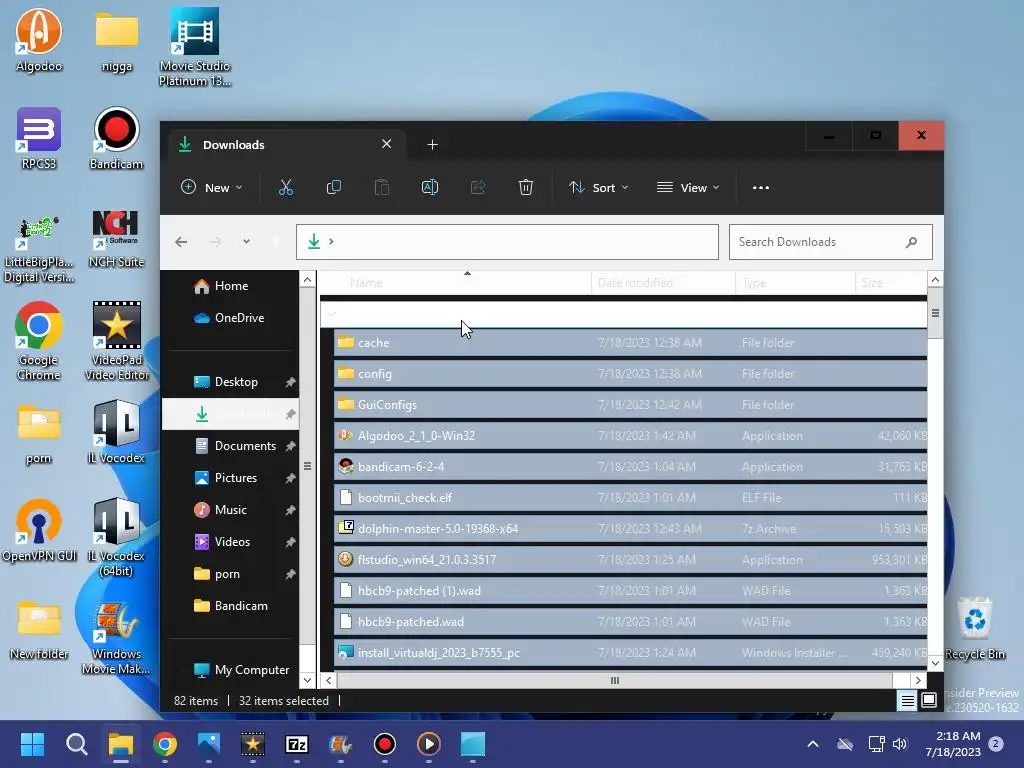Sort by the Date modified column header
Image resolution: width=1024 pixels, height=768 pixels.
click(x=664, y=283)
